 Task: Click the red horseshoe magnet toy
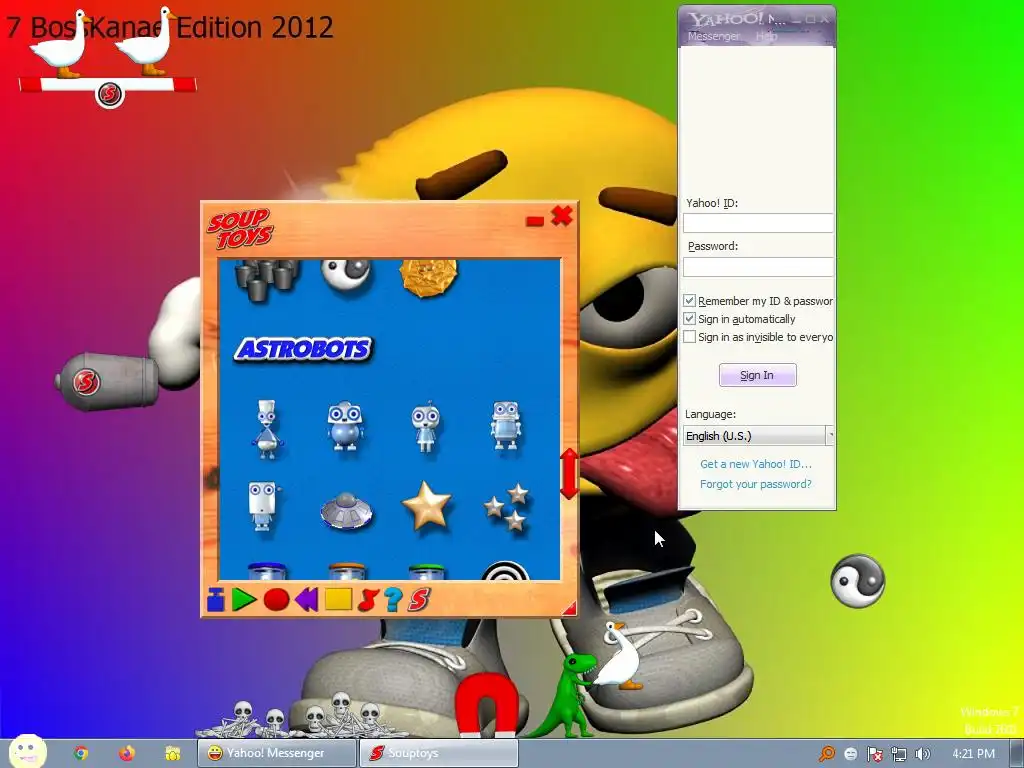[x=487, y=707]
